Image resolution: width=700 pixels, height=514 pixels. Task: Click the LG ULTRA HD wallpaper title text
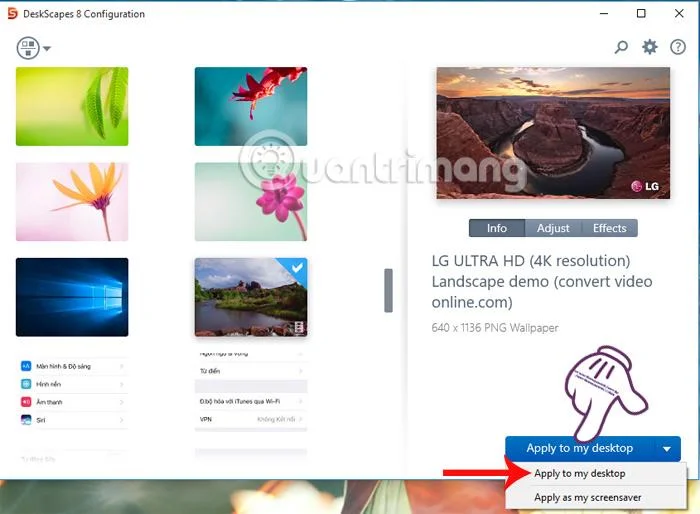click(x=542, y=281)
